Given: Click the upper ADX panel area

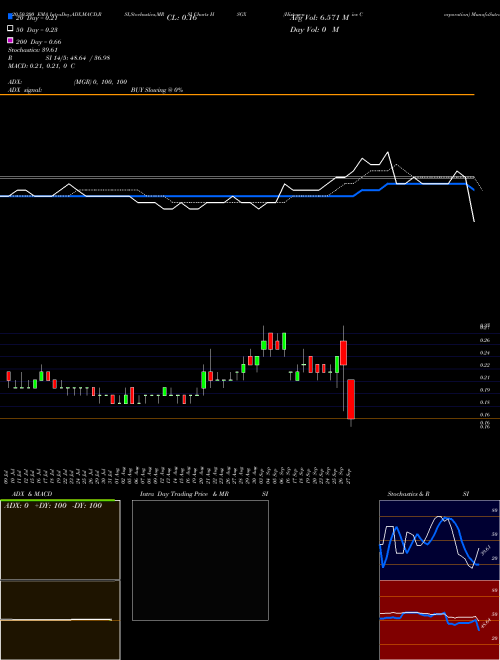Looking at the screenshot, I should coord(60,540).
